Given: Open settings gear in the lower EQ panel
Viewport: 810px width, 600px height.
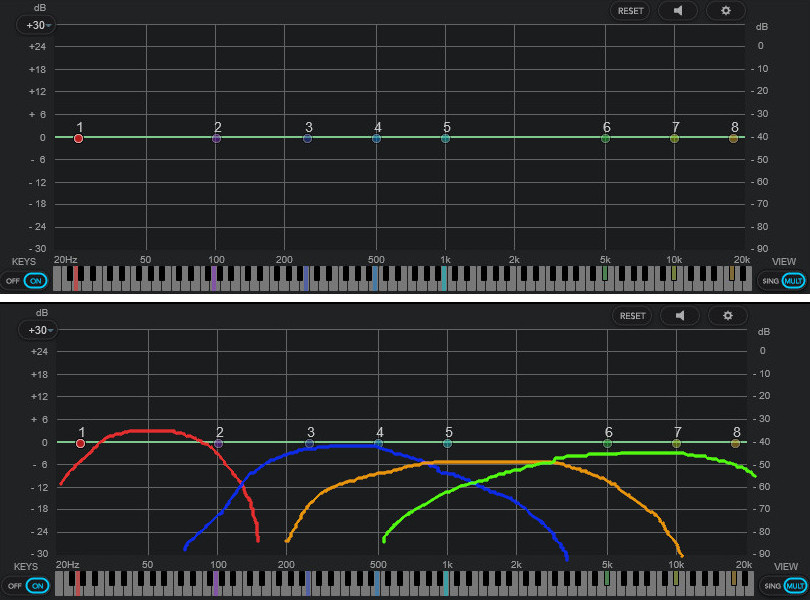Looking at the screenshot, I should pos(727,316).
